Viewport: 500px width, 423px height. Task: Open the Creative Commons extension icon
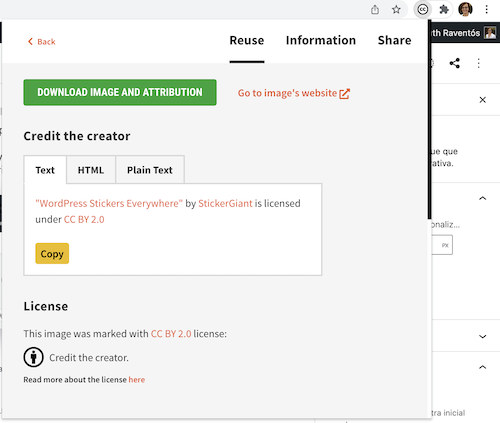tap(423, 9)
